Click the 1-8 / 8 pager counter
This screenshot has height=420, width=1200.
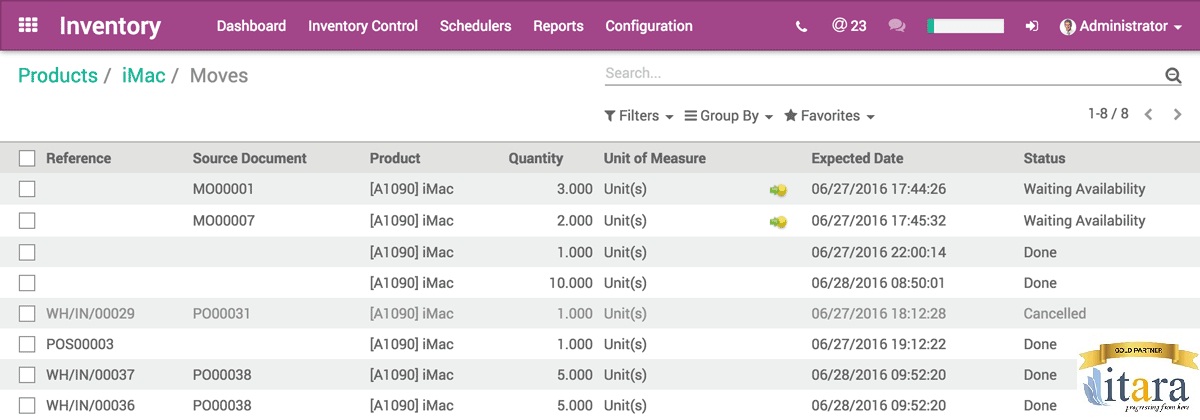pos(1108,114)
